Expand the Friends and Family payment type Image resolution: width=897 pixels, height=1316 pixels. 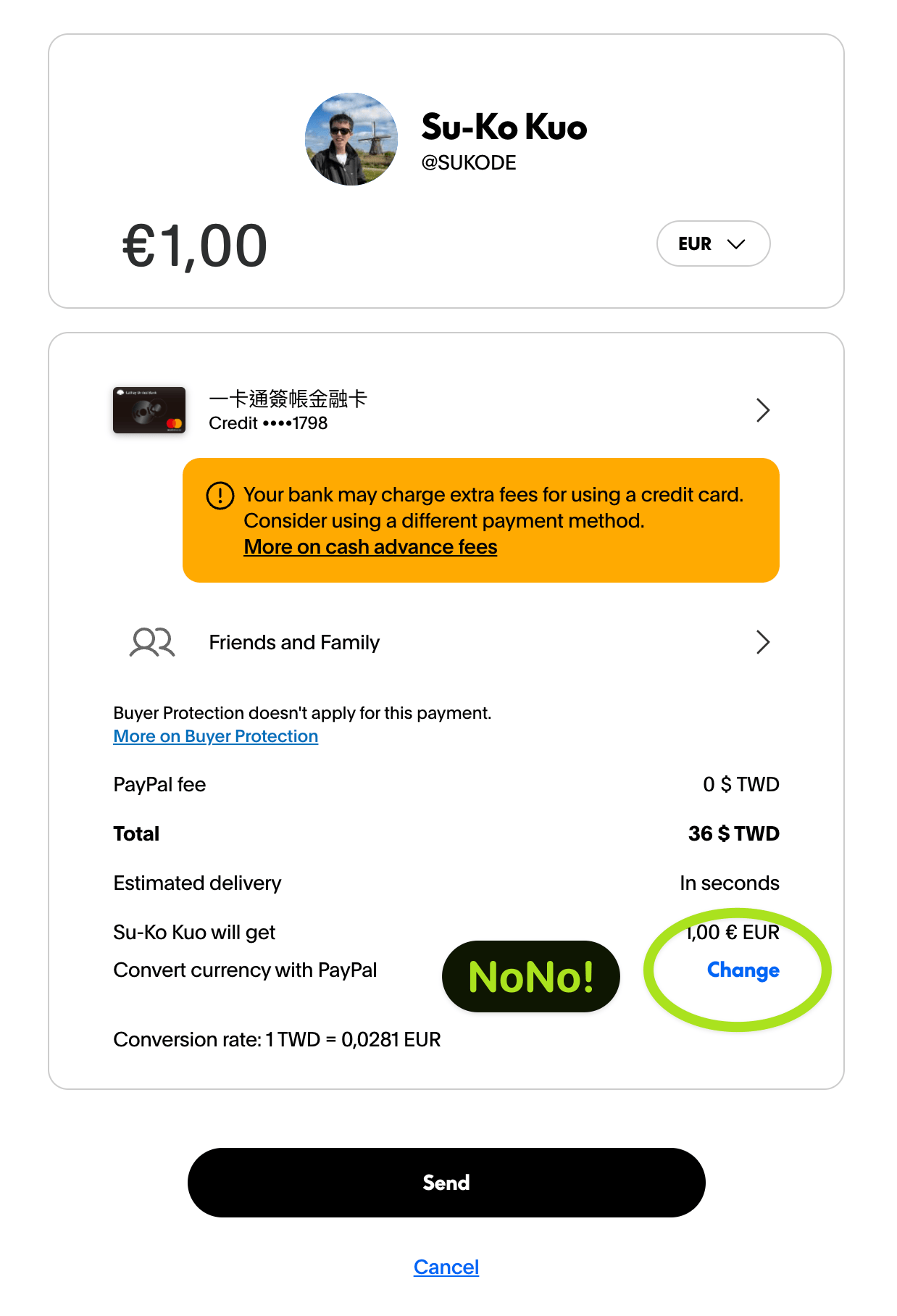762,642
